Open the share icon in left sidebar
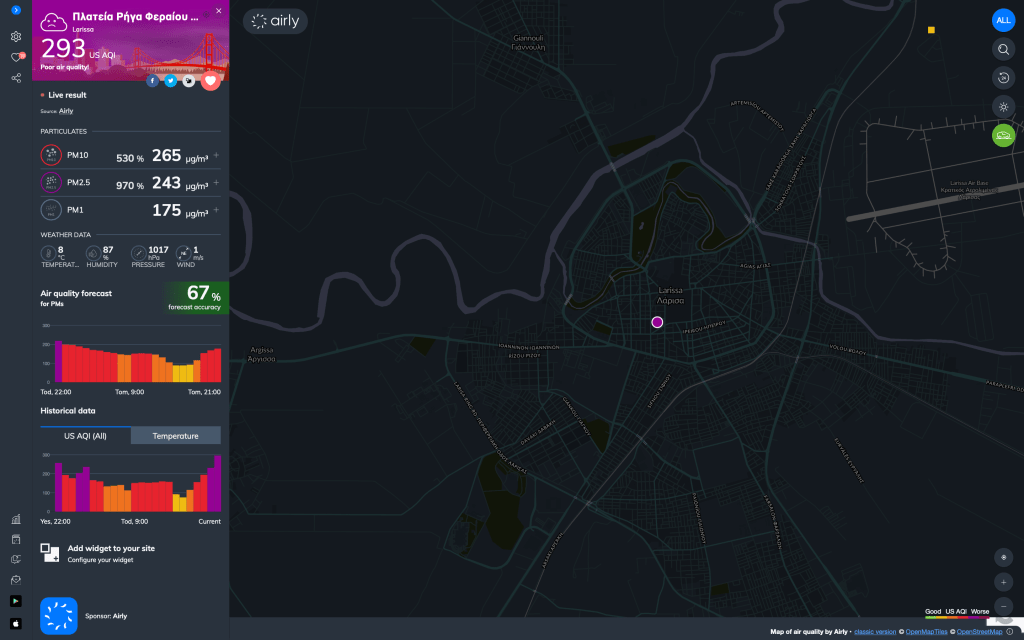1024x640 pixels. tap(16, 77)
